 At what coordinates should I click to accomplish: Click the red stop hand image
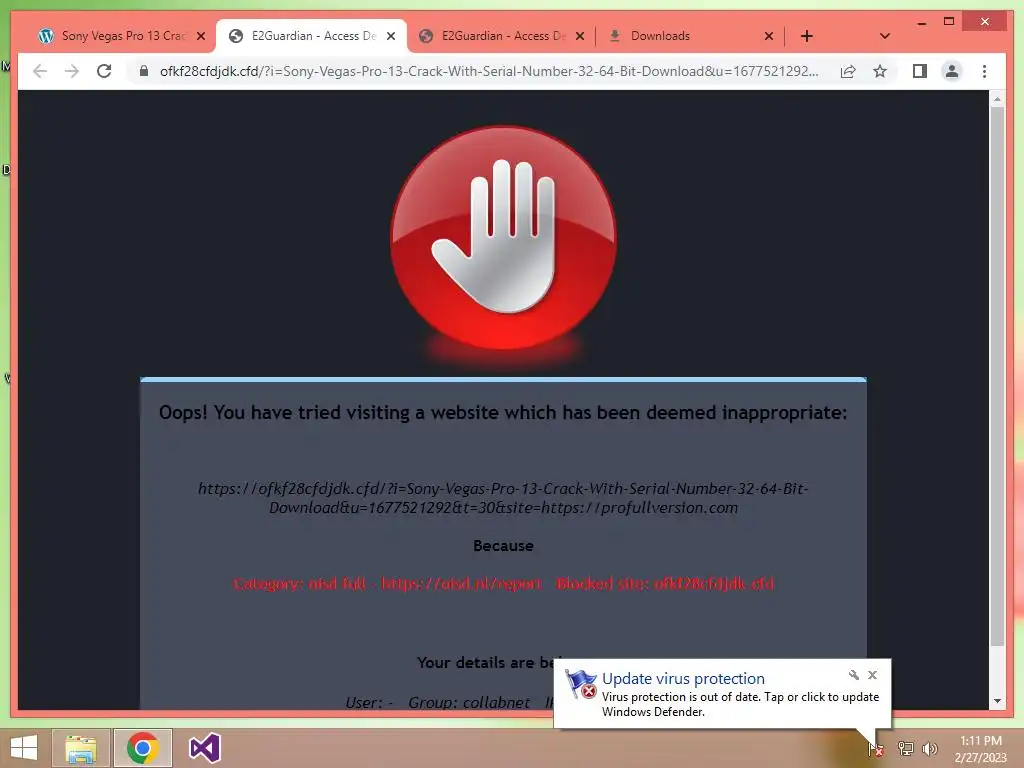coord(503,237)
